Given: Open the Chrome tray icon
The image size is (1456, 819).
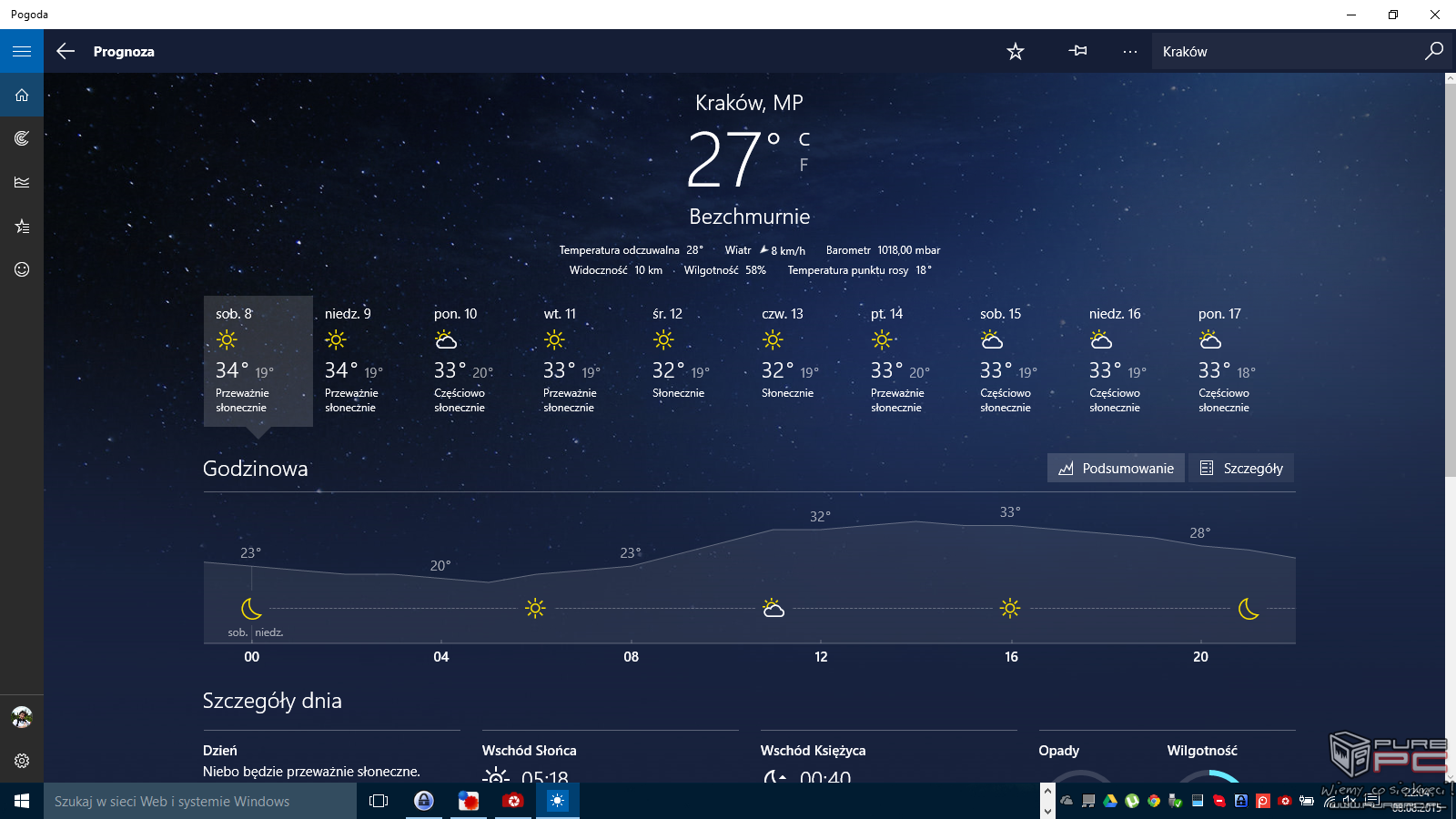Looking at the screenshot, I should tap(1154, 801).
